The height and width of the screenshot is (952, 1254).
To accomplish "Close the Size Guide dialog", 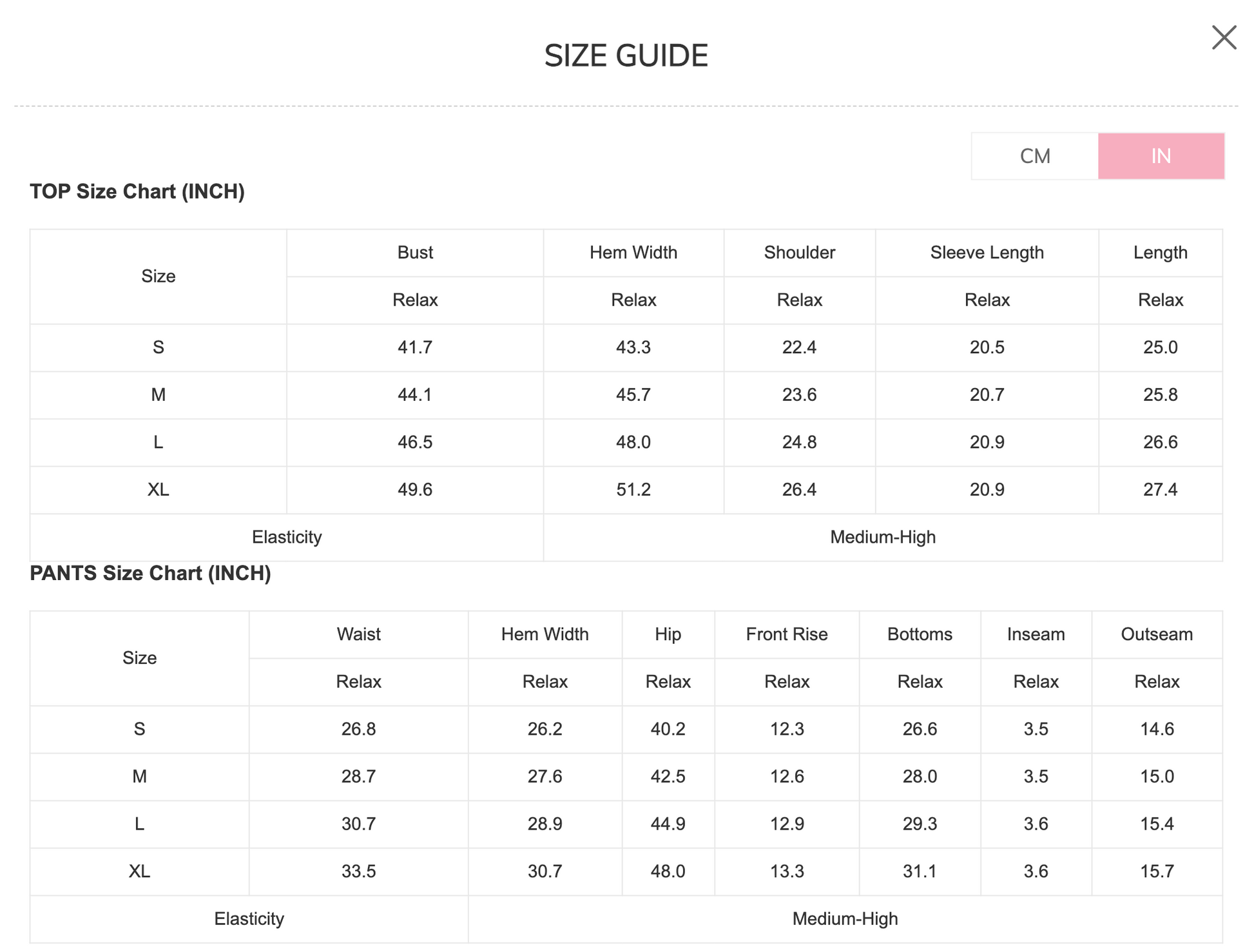I will click(1223, 37).
